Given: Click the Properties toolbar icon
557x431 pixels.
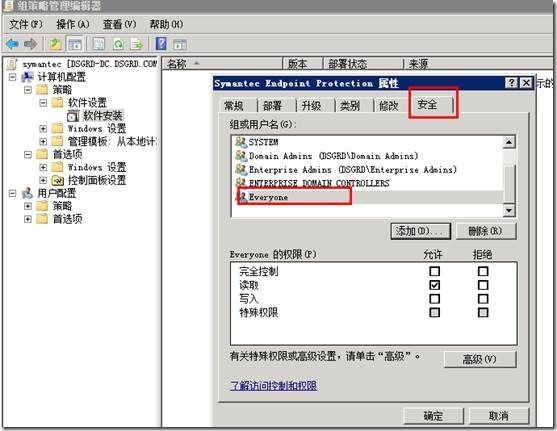Looking at the screenshot, I should pyautogui.click(x=98, y=44).
